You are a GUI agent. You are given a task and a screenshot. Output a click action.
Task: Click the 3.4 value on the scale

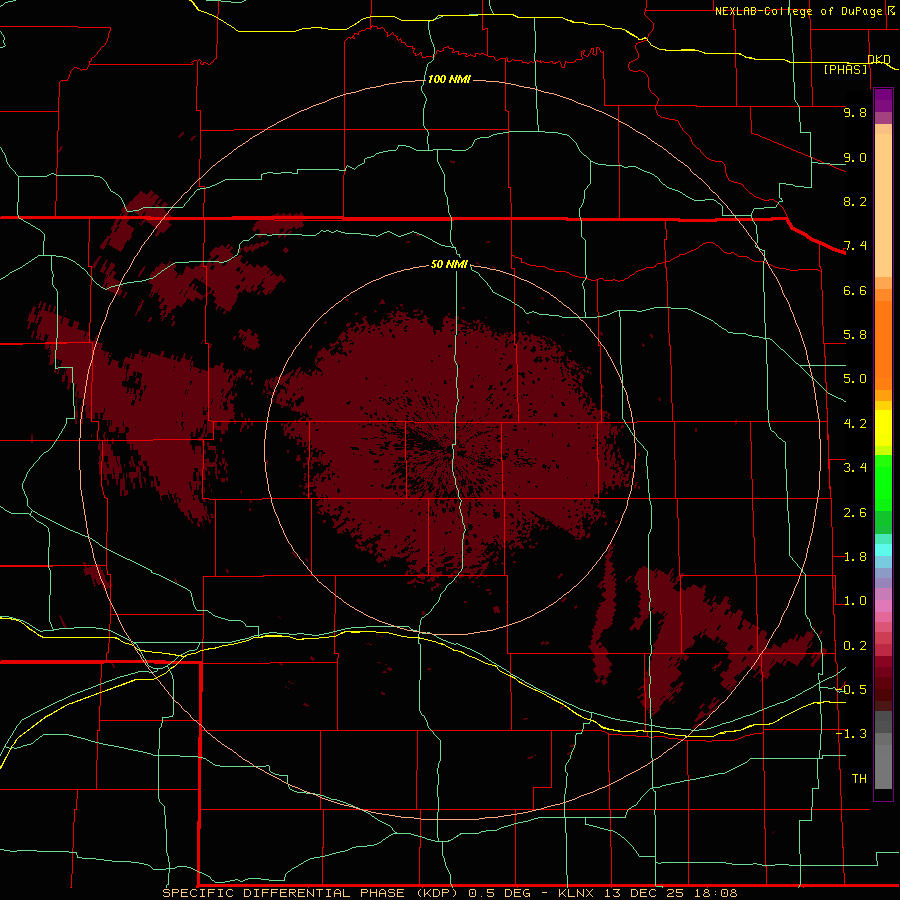pyautogui.click(x=855, y=468)
